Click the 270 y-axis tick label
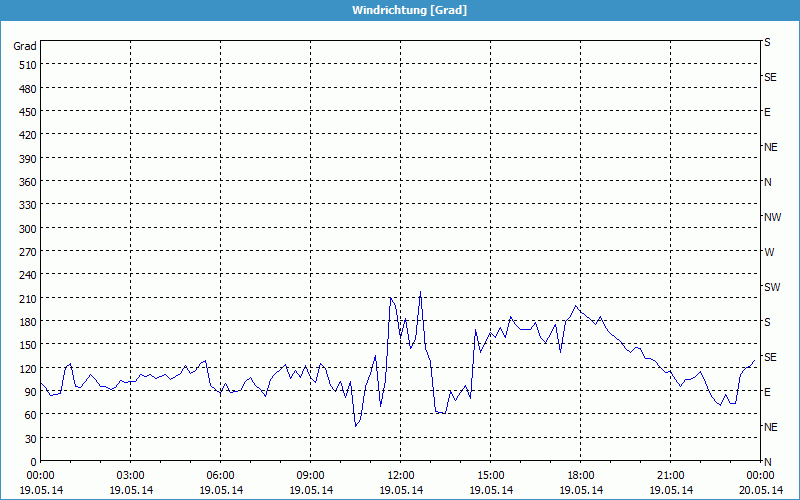Image resolution: width=800 pixels, height=500 pixels. coord(27,252)
